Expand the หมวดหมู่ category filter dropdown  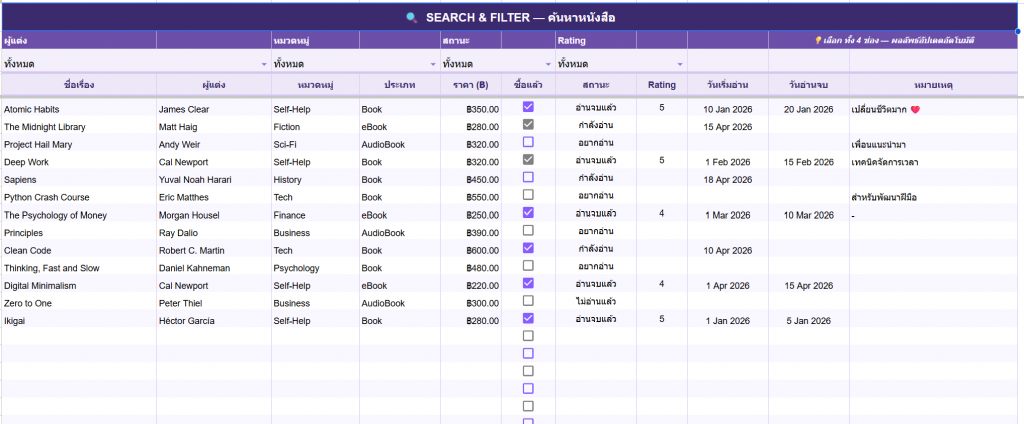tap(433, 64)
